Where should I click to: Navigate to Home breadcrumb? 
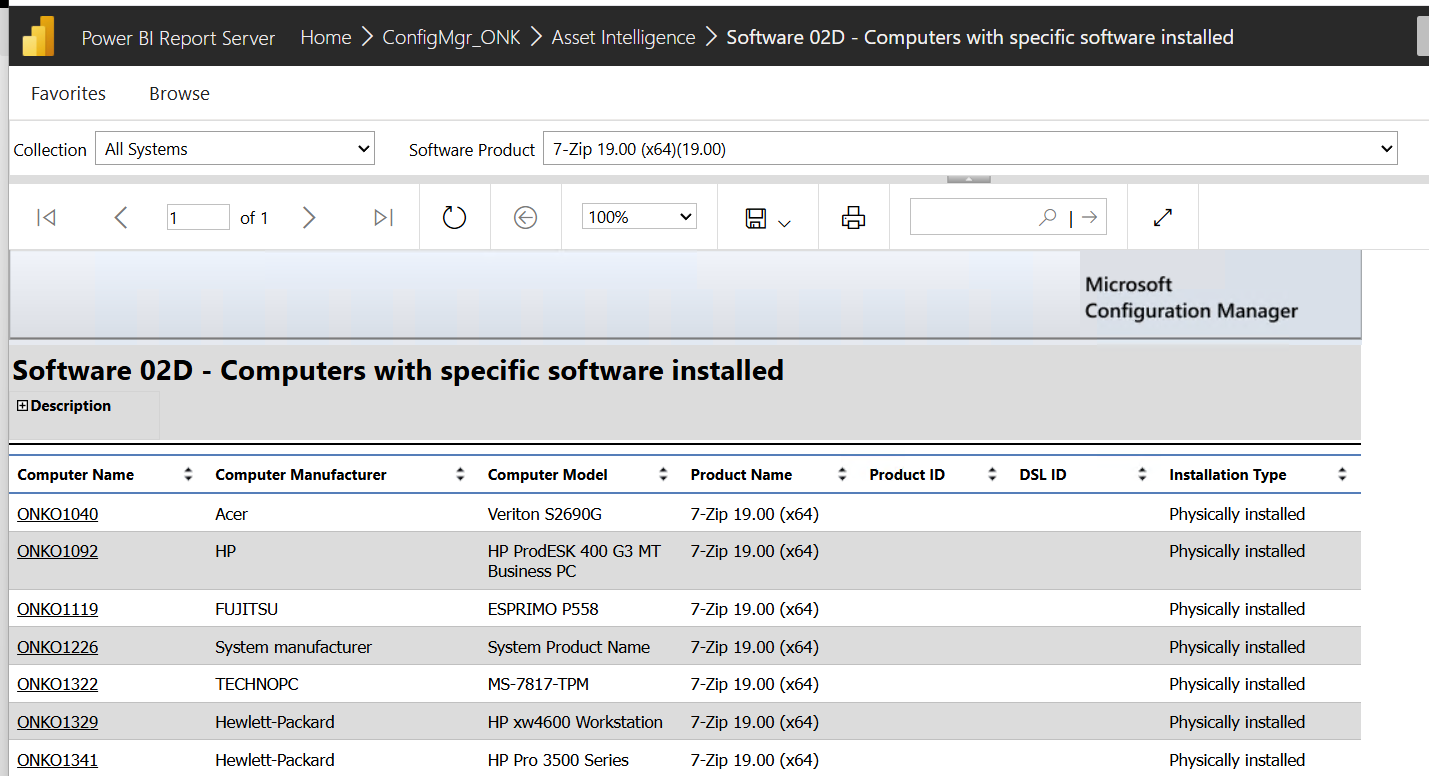(326, 37)
